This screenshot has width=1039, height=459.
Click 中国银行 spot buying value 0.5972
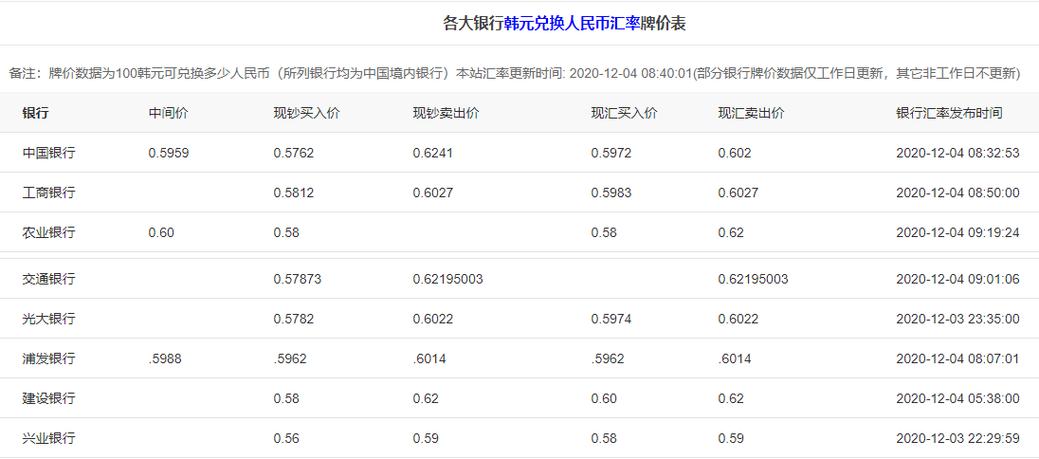(x=611, y=153)
